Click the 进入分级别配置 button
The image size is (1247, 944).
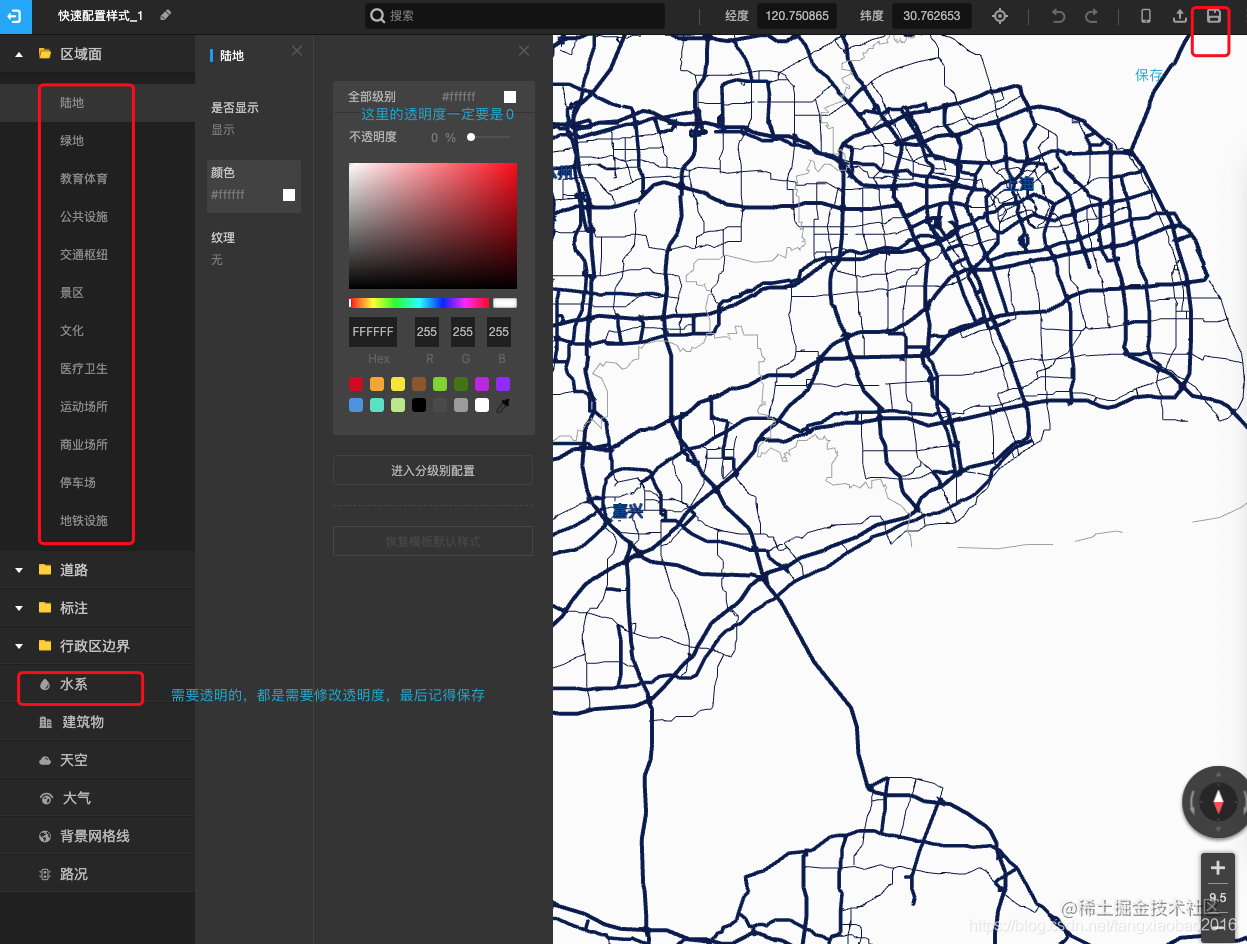[x=433, y=470]
